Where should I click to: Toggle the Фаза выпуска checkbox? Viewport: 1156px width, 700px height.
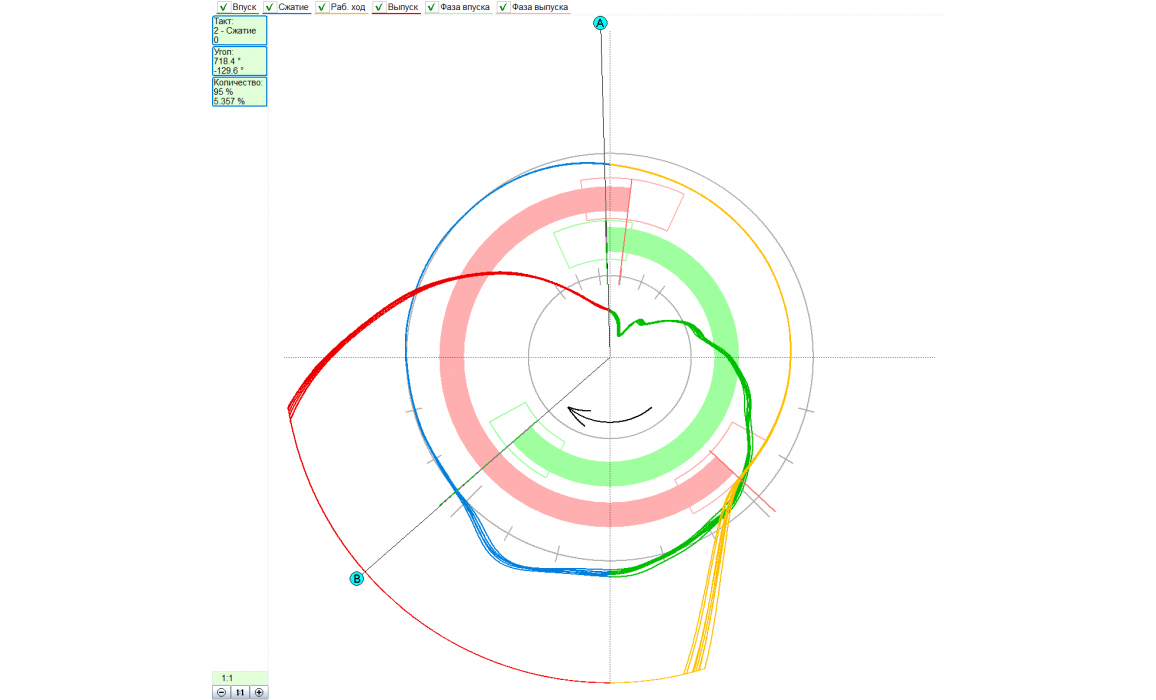[x=503, y=7]
